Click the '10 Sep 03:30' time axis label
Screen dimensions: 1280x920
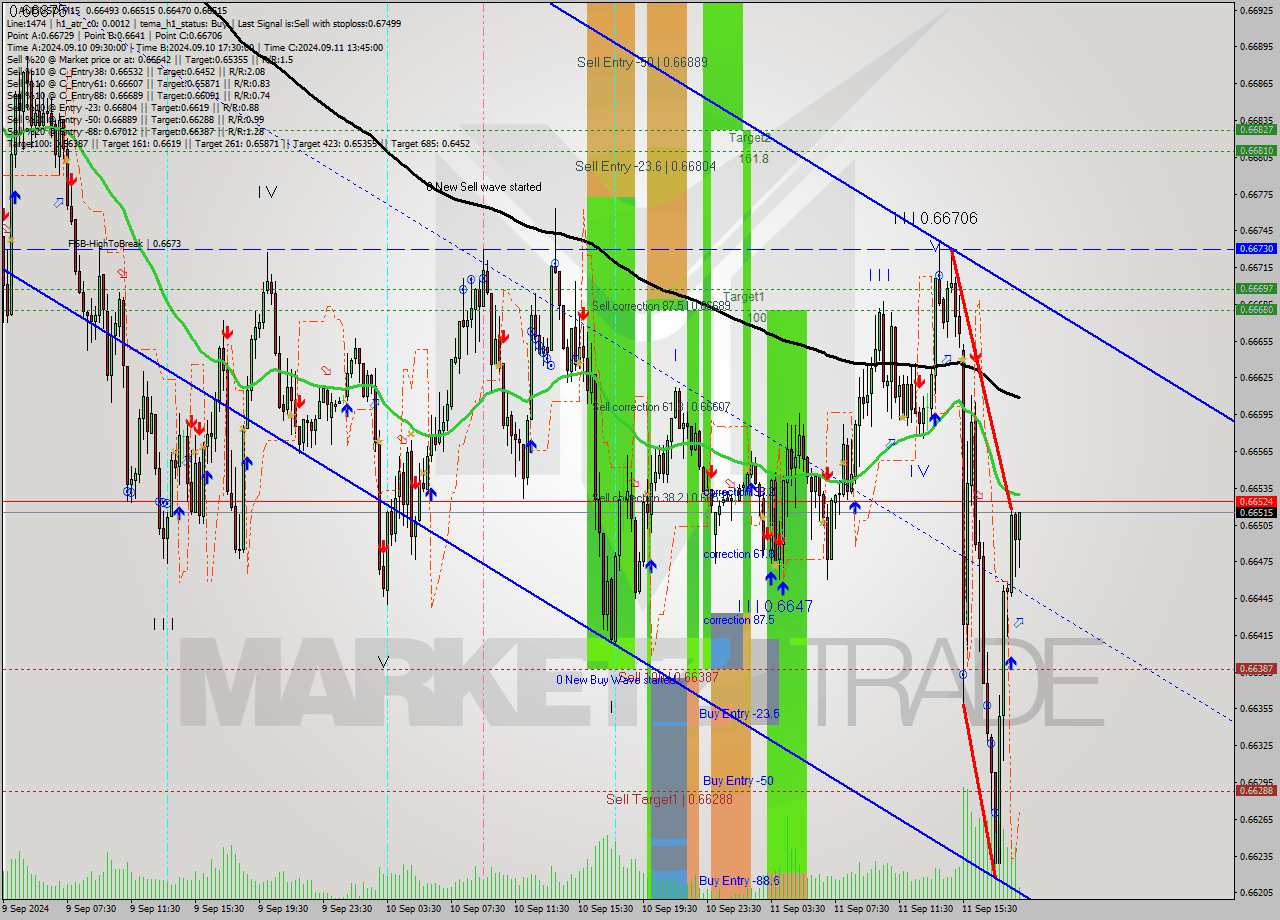coord(414,909)
